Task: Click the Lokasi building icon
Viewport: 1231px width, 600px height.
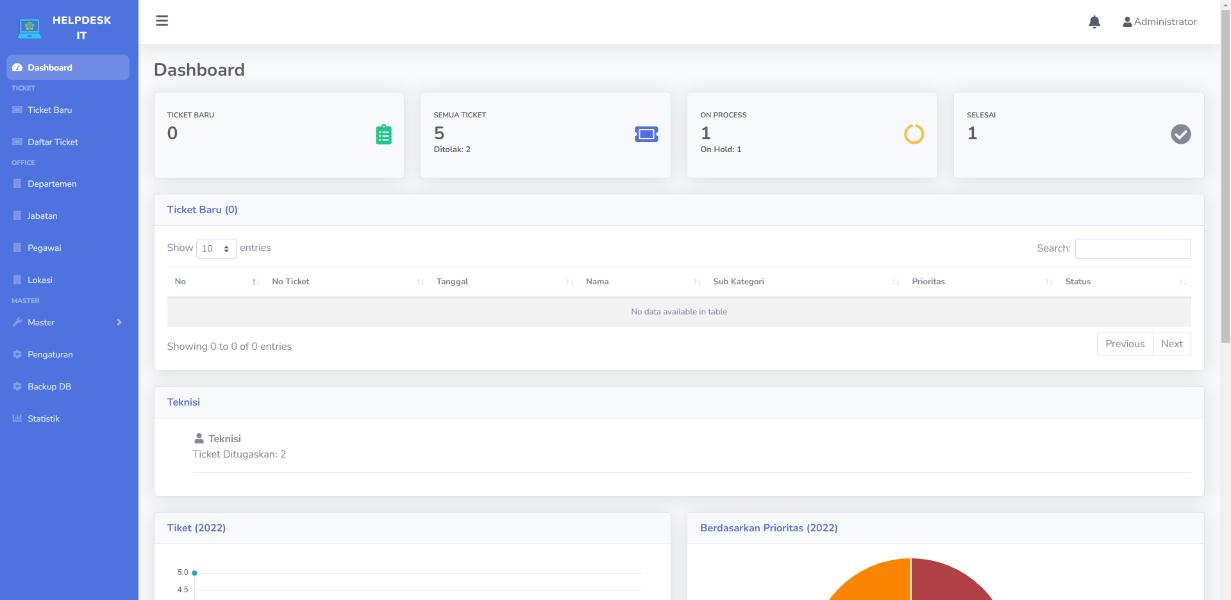Action: pos(17,280)
